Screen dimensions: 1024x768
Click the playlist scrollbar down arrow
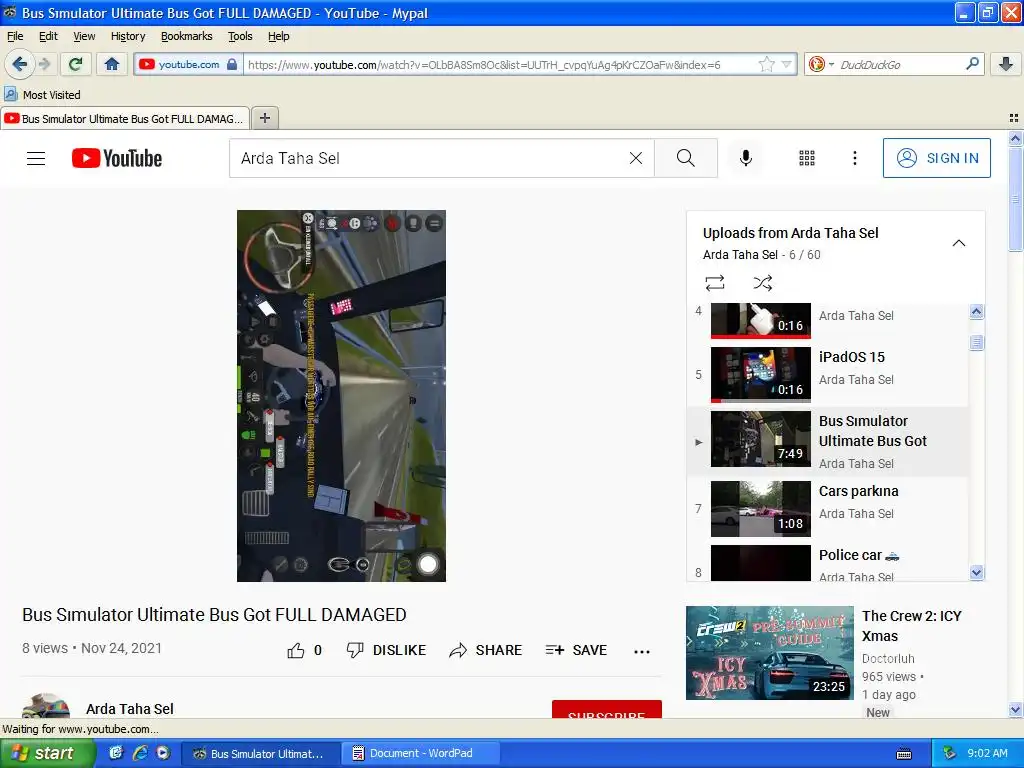point(976,573)
